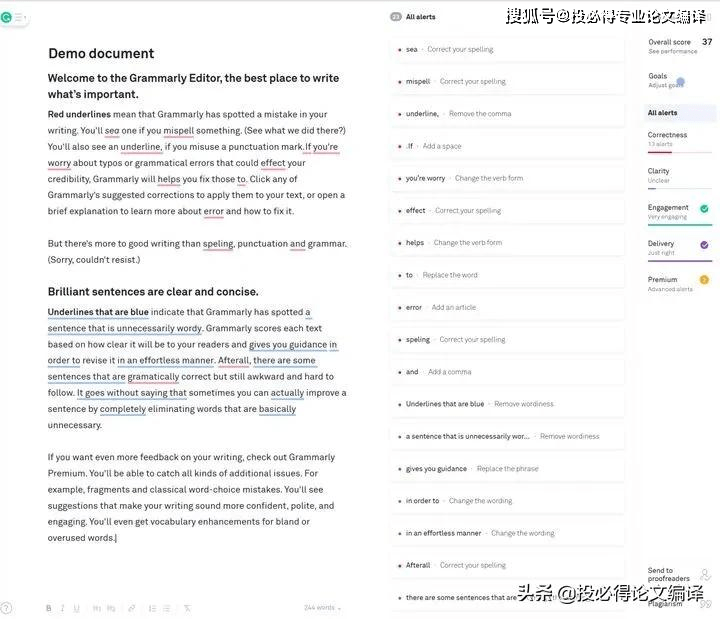Open the 'and' add a comma alert
720x619 pixels.
click(x=508, y=371)
